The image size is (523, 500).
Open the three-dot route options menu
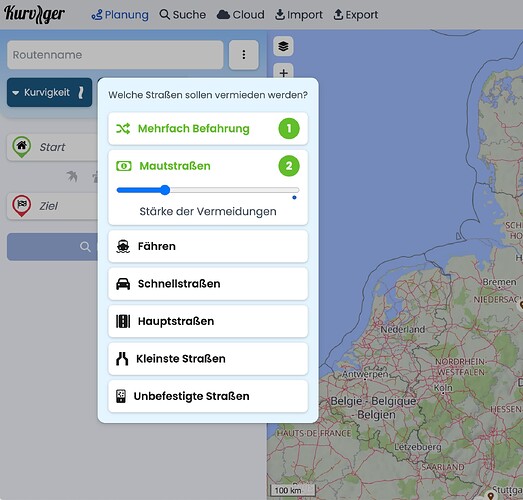244,55
